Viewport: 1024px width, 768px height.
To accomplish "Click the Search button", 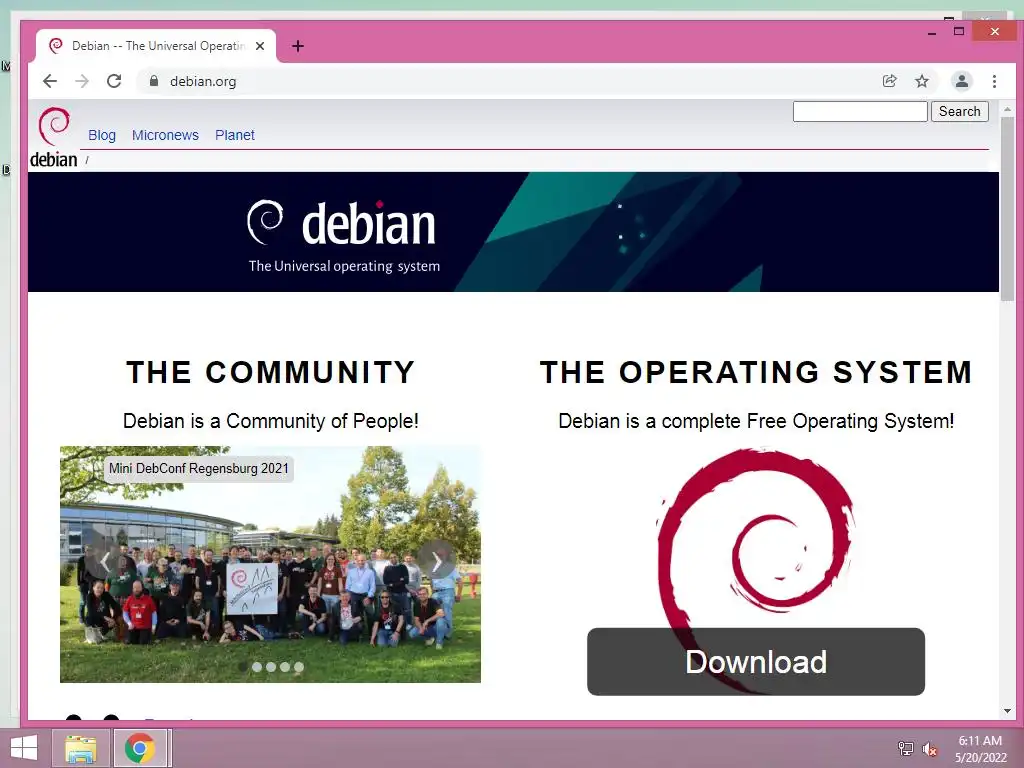I will click(x=959, y=112).
